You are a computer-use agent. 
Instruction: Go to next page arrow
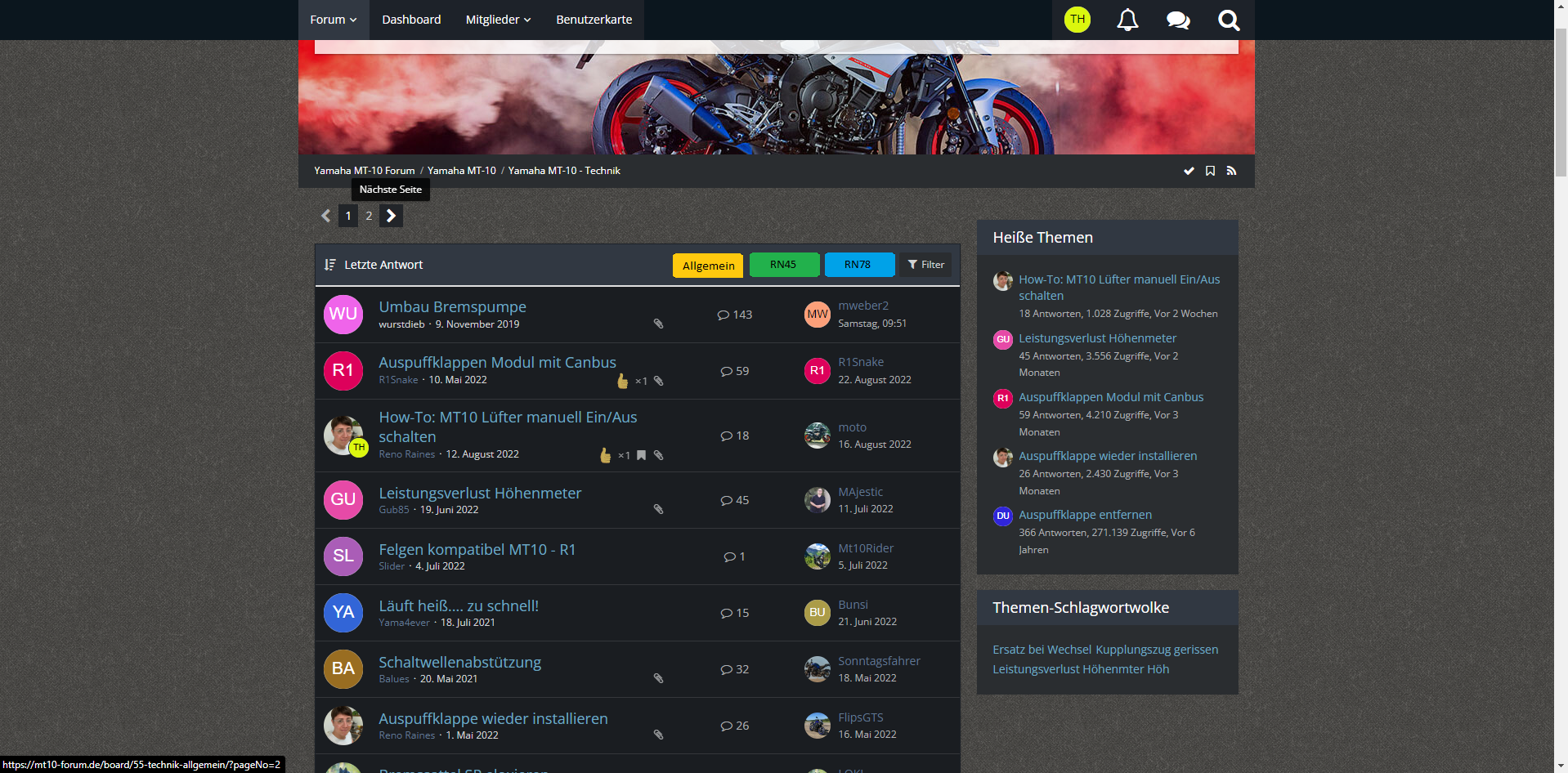(391, 216)
